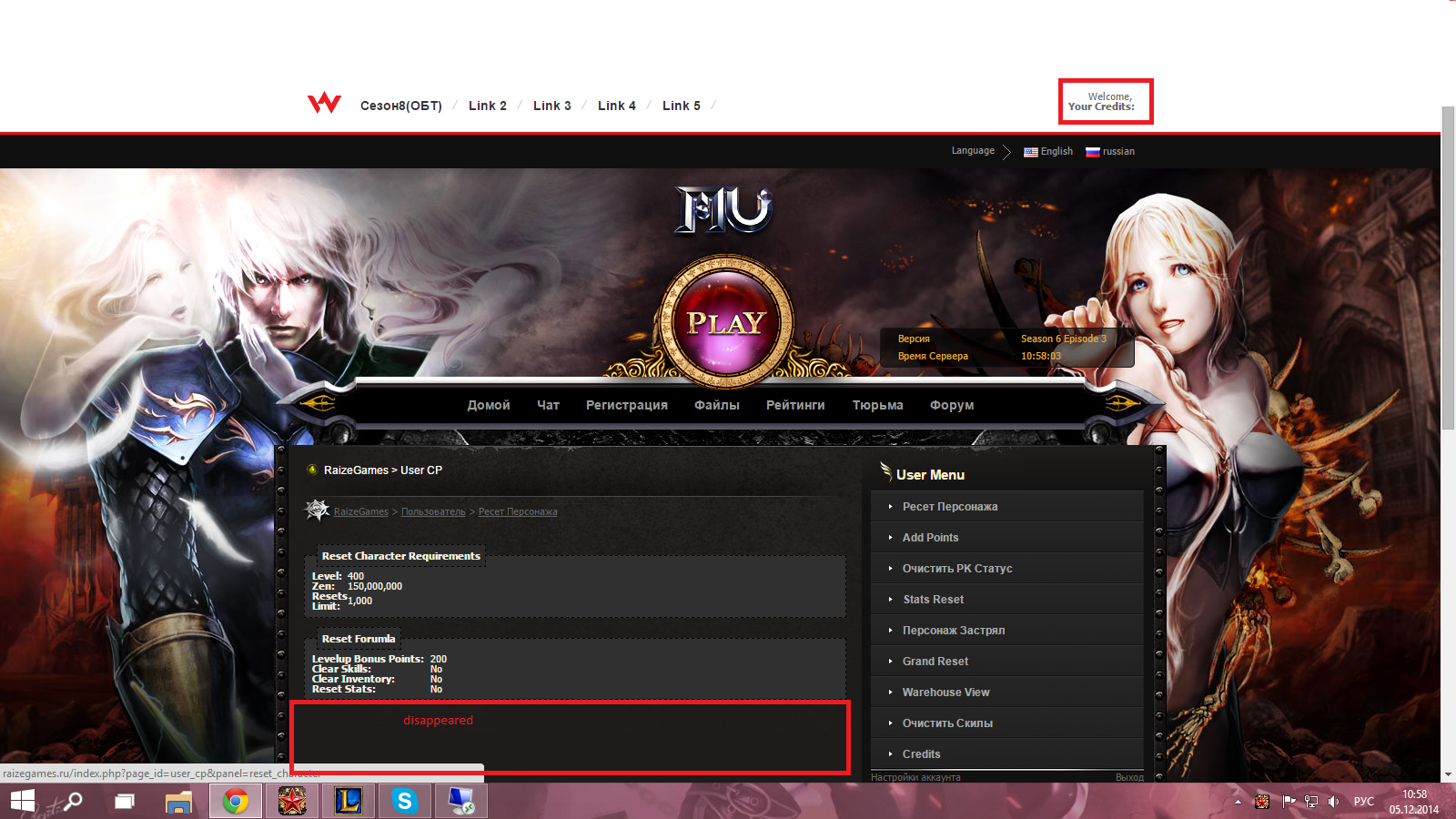Open Skype from the taskbar

coord(404,802)
